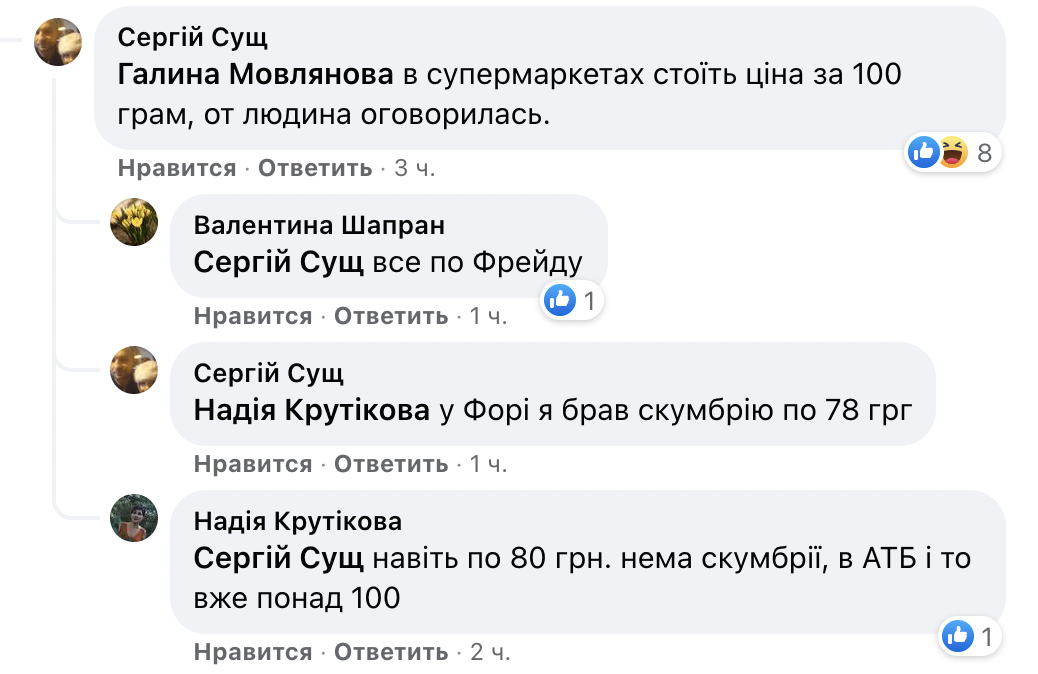Click the laughing emoji reaction on the top comment
Viewport: 1038px width, 674px height.
point(951,150)
